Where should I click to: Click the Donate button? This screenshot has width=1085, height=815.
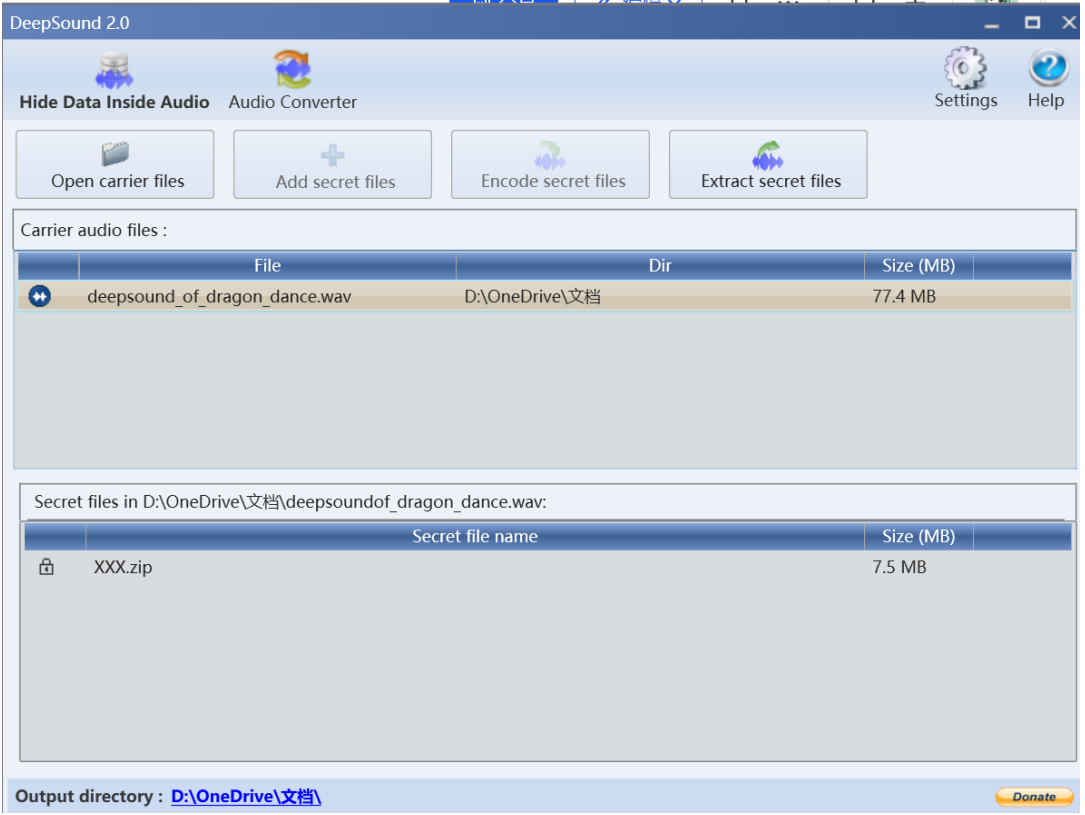(1034, 796)
